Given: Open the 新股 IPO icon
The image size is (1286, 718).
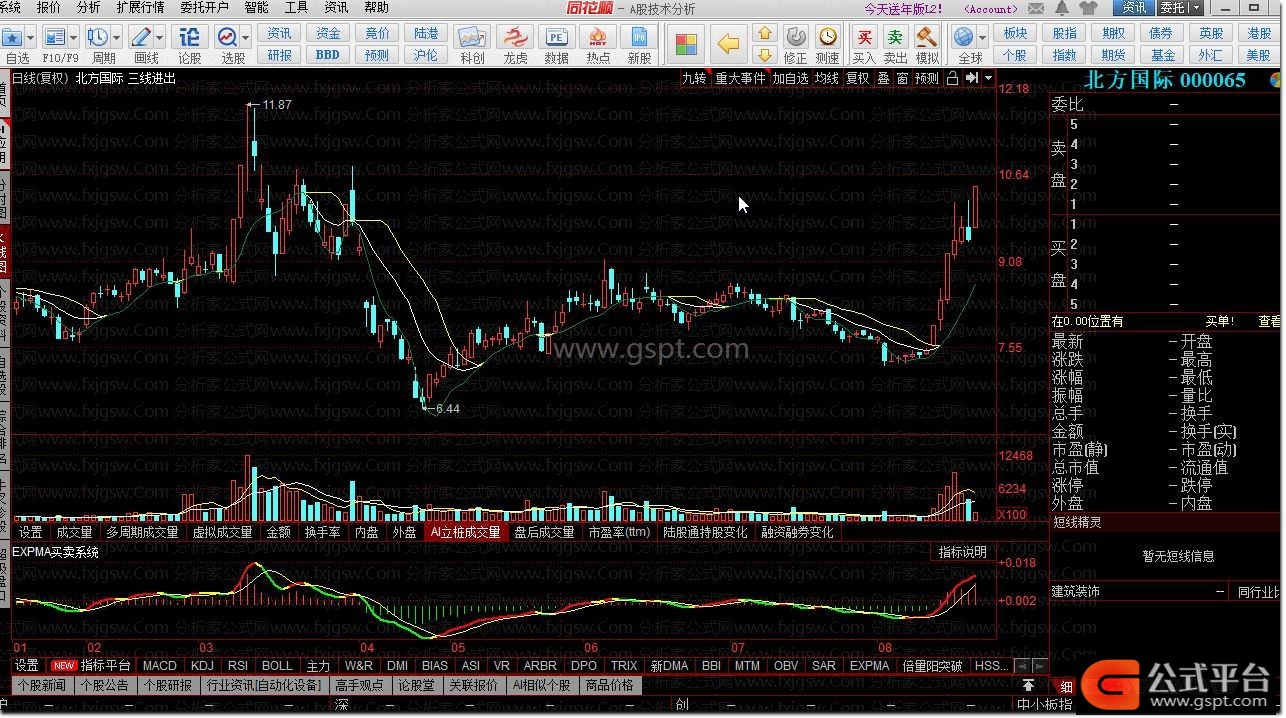Looking at the screenshot, I should [x=639, y=38].
